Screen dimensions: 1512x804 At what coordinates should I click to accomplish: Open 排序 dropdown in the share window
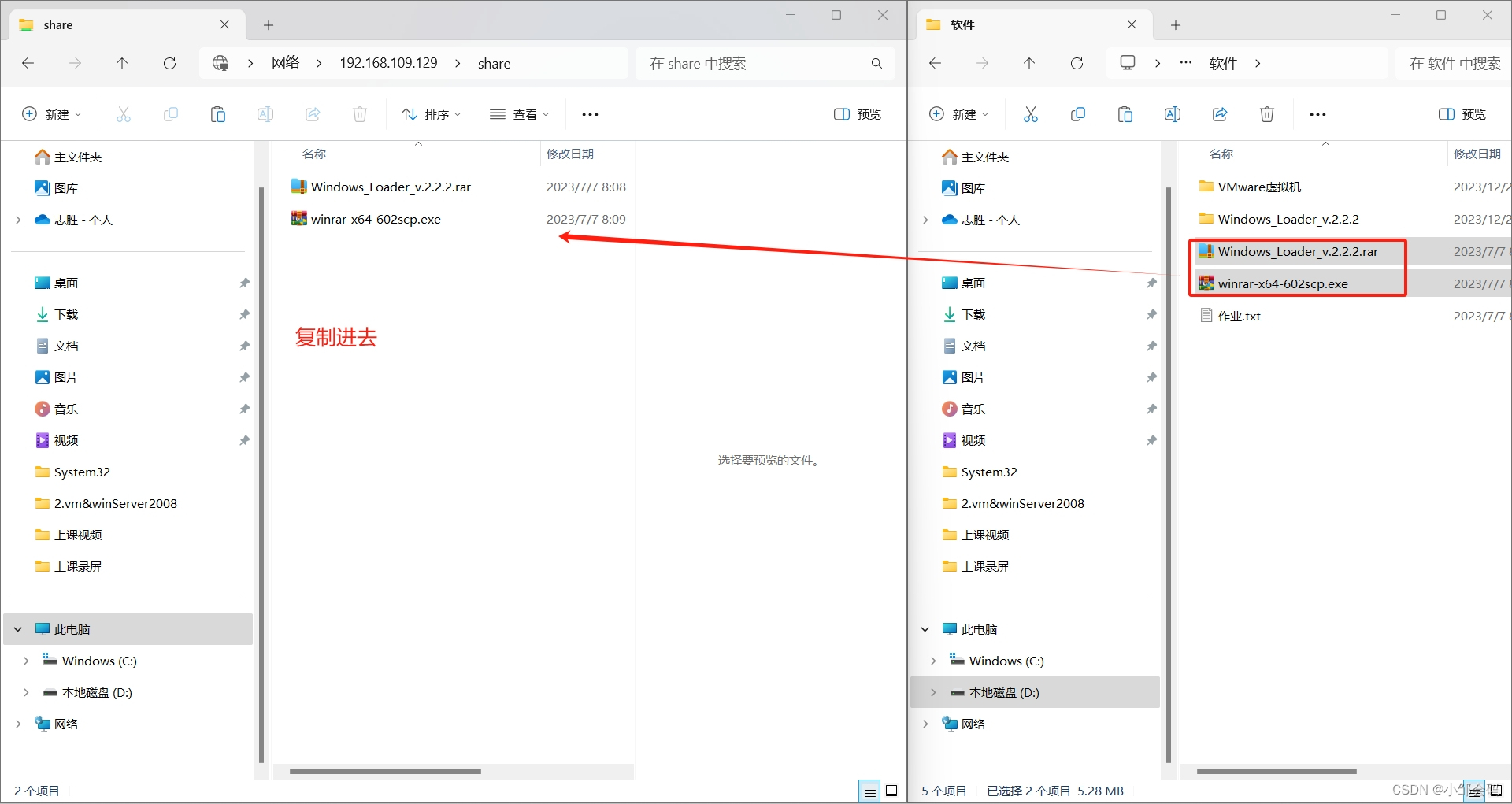pyautogui.click(x=431, y=114)
